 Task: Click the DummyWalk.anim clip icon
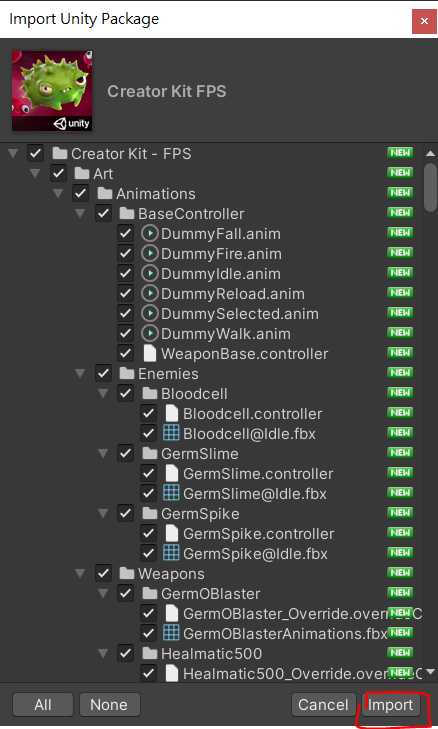(x=150, y=333)
